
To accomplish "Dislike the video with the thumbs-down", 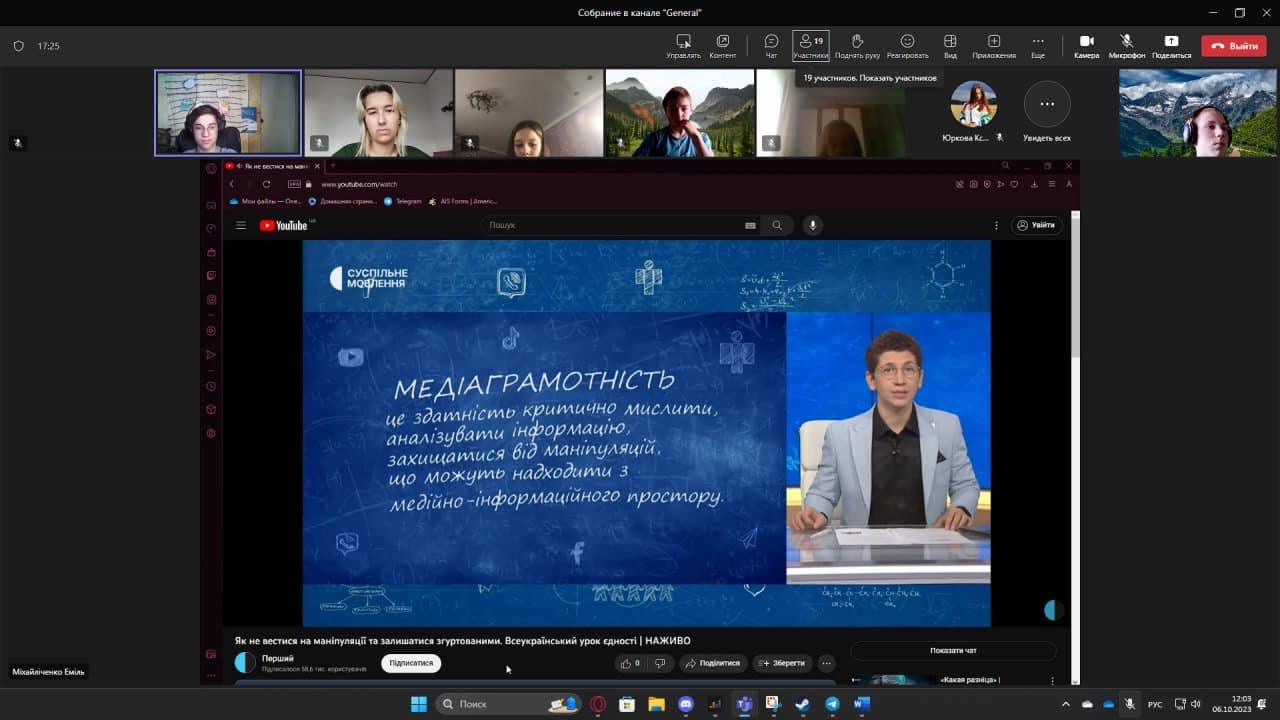I will click(660, 663).
